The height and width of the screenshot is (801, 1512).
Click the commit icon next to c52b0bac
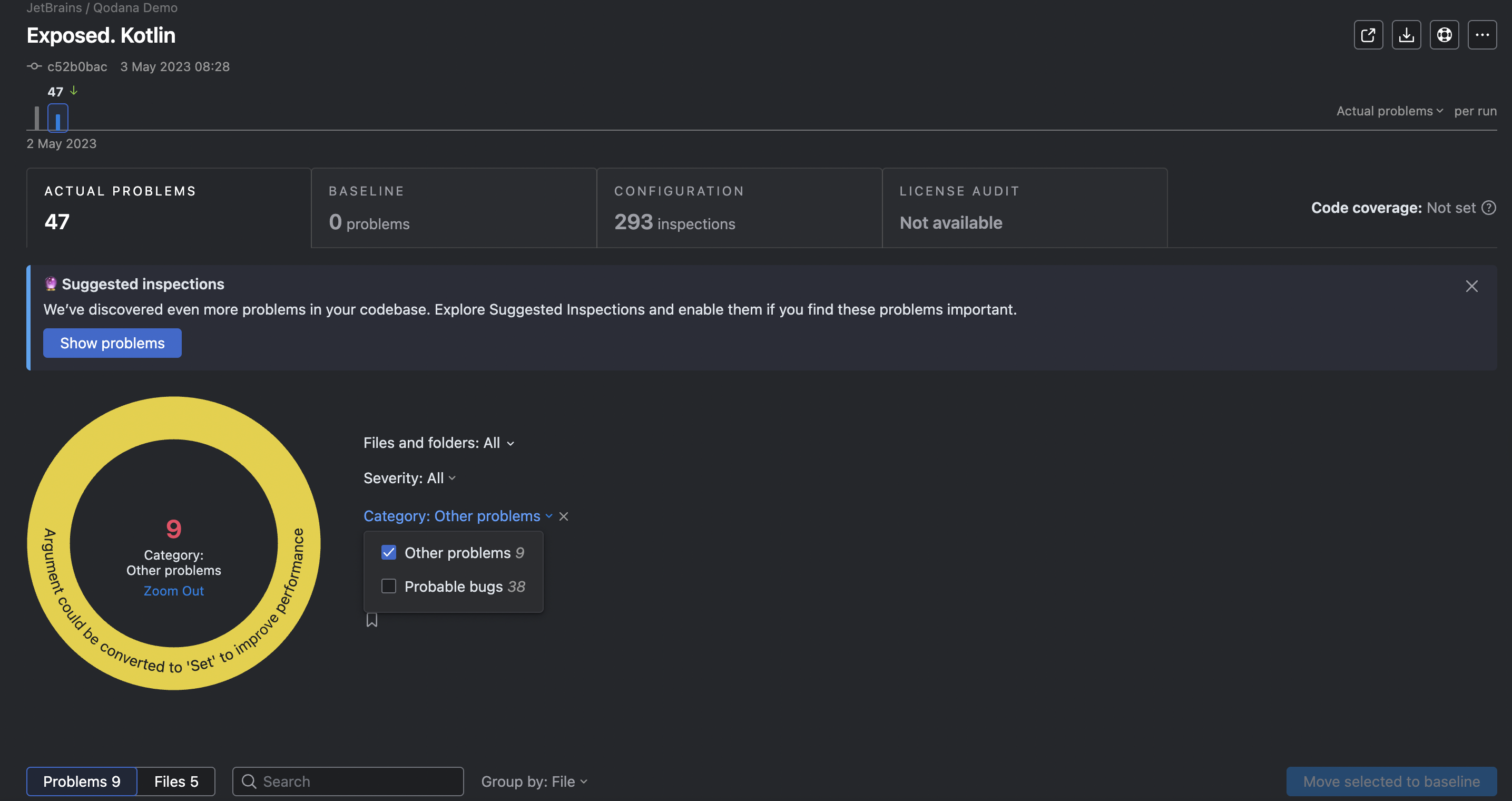pos(34,66)
